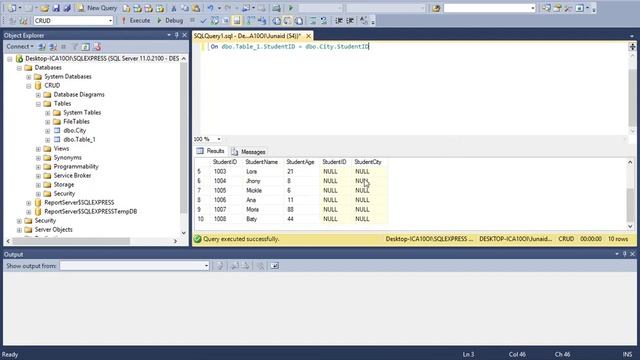
Task: Specify values for template parameters
Action: [363, 20]
